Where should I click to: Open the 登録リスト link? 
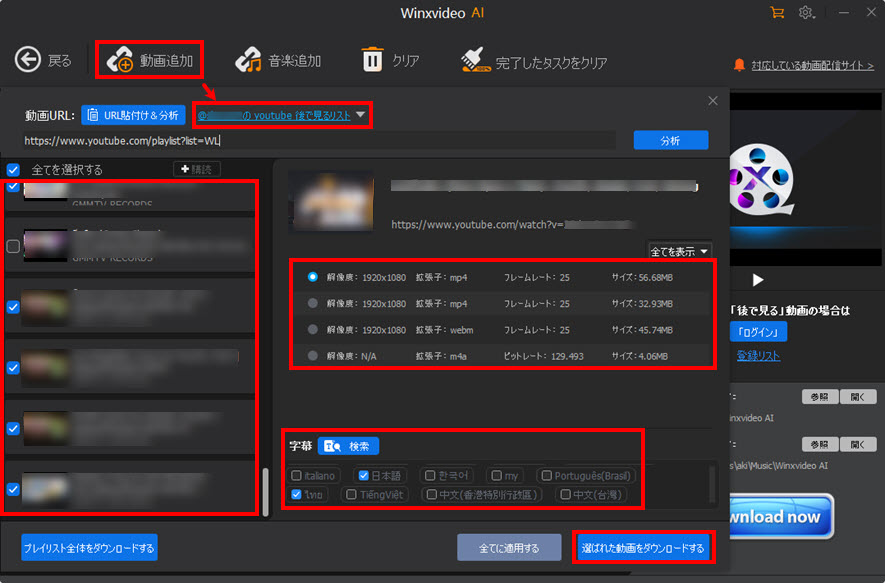(x=758, y=356)
